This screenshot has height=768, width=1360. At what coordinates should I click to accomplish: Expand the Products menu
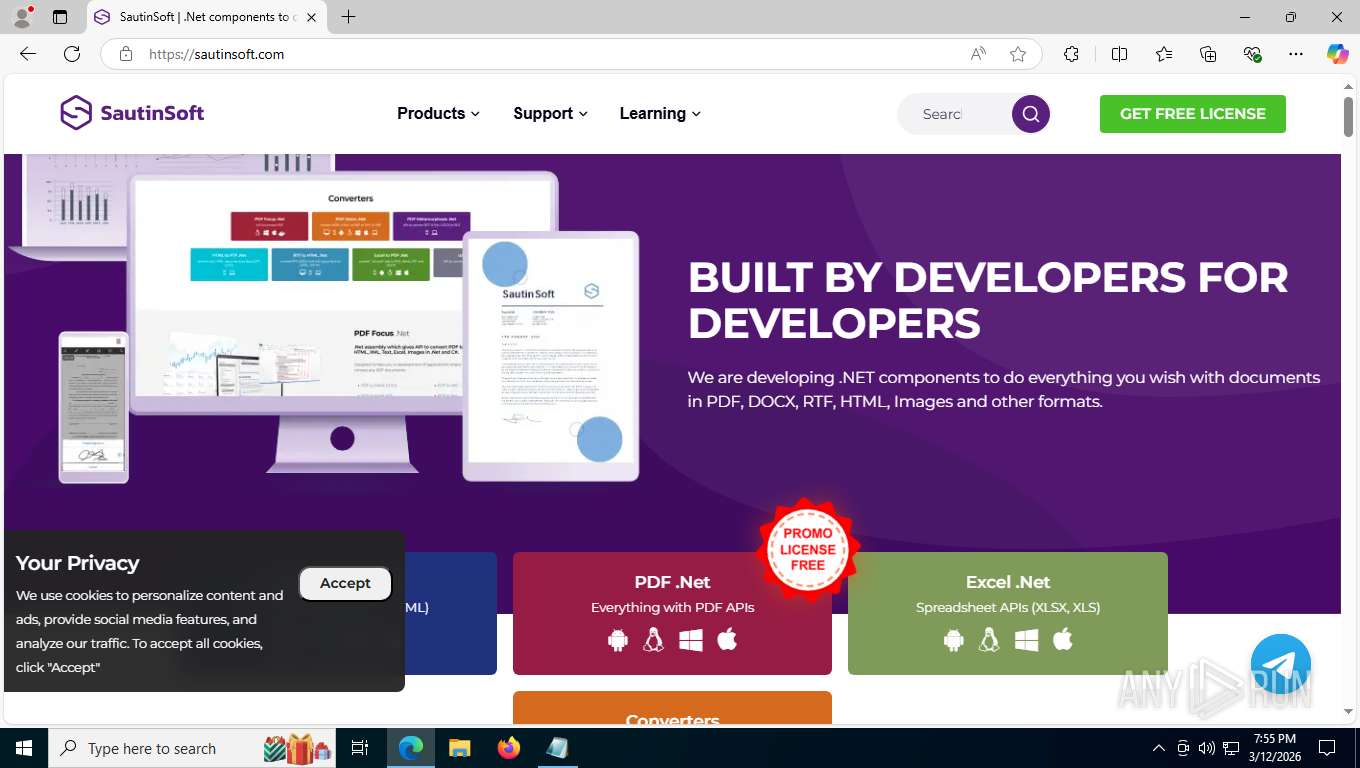pos(438,114)
